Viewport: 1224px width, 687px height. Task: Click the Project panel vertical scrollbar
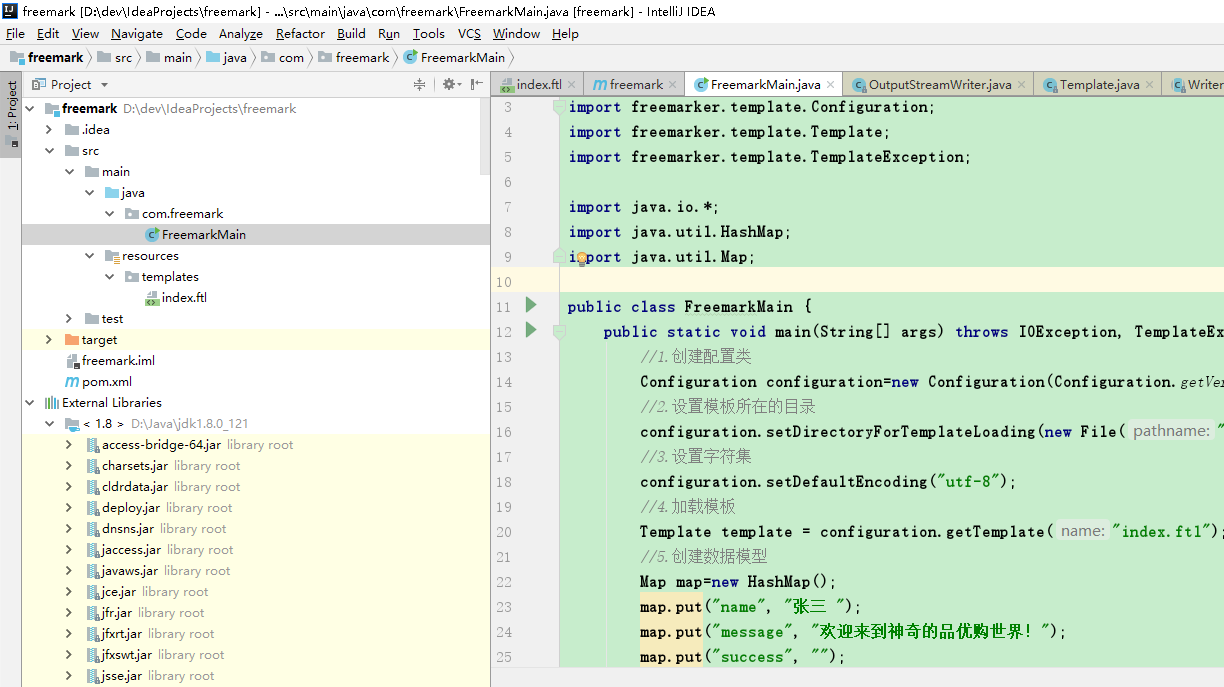click(485, 135)
